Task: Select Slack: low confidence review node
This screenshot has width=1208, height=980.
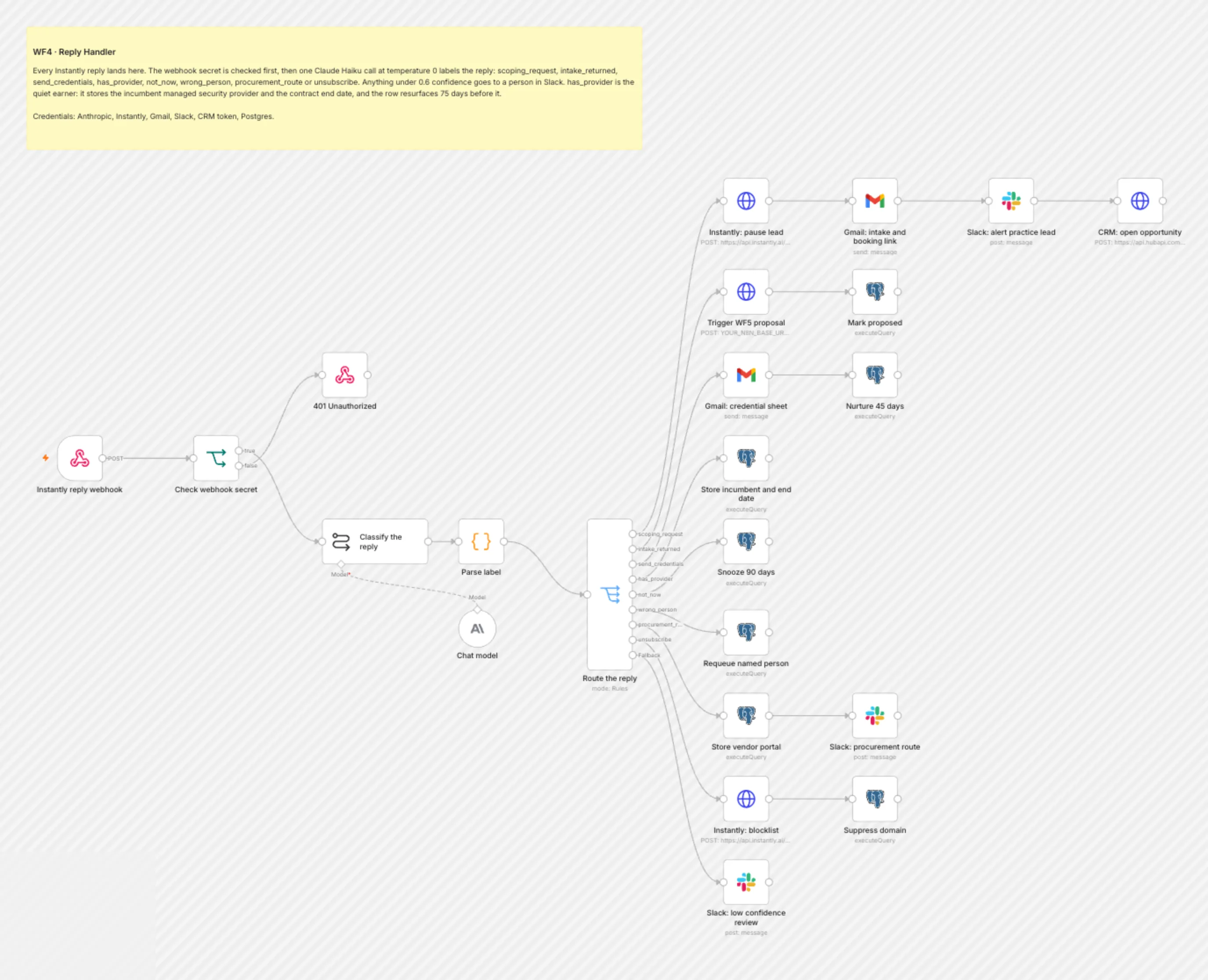Action: (745, 882)
